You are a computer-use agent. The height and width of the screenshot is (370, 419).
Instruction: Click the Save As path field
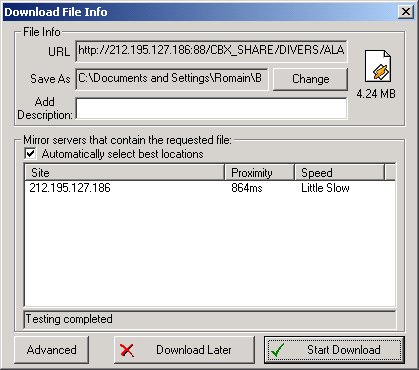click(x=172, y=79)
